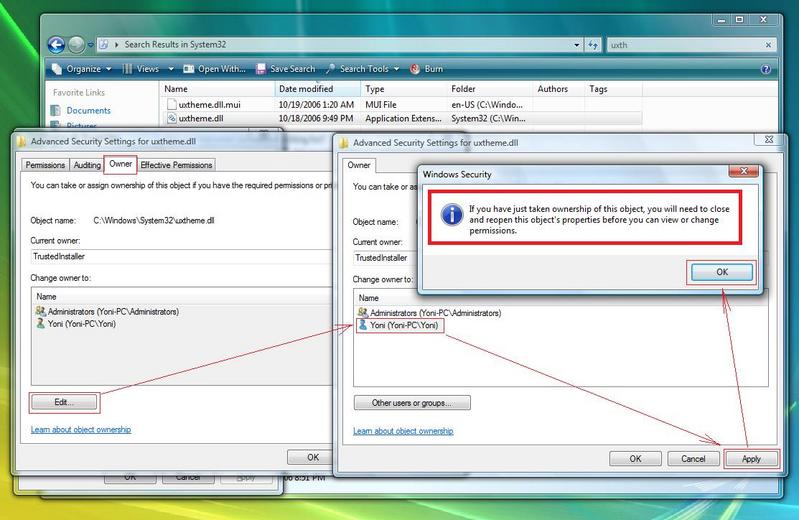Viewport: 799px width, 520px height.
Task: Click the Back arrow in Explorer
Action: tap(56, 44)
